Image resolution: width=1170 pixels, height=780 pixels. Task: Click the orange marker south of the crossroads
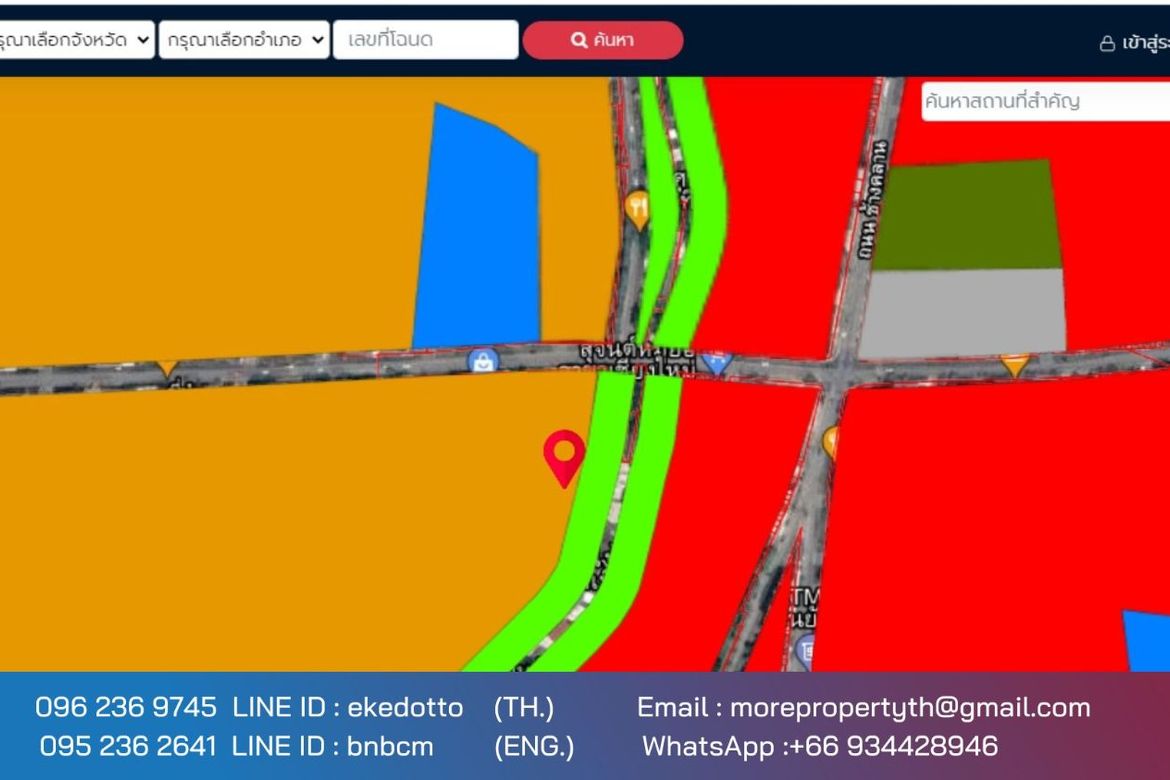tap(831, 441)
